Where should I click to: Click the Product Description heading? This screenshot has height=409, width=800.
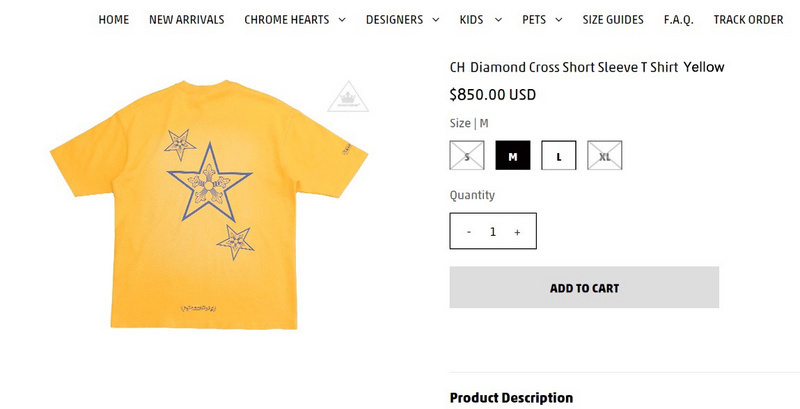[x=511, y=398]
